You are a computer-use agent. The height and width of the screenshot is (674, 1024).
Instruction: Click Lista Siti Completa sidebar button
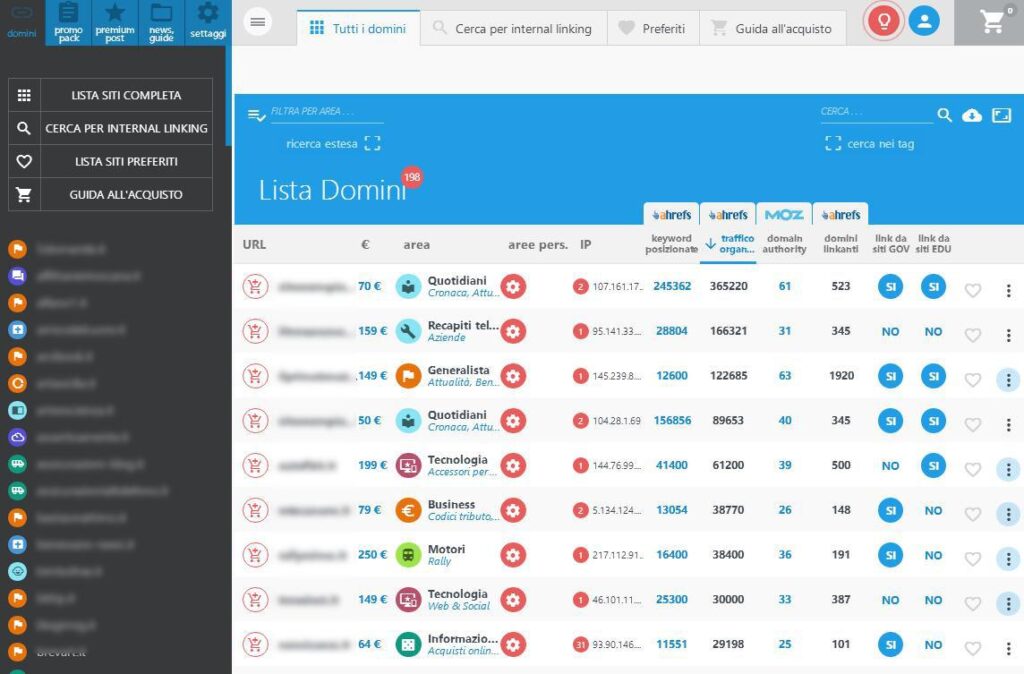(111, 96)
